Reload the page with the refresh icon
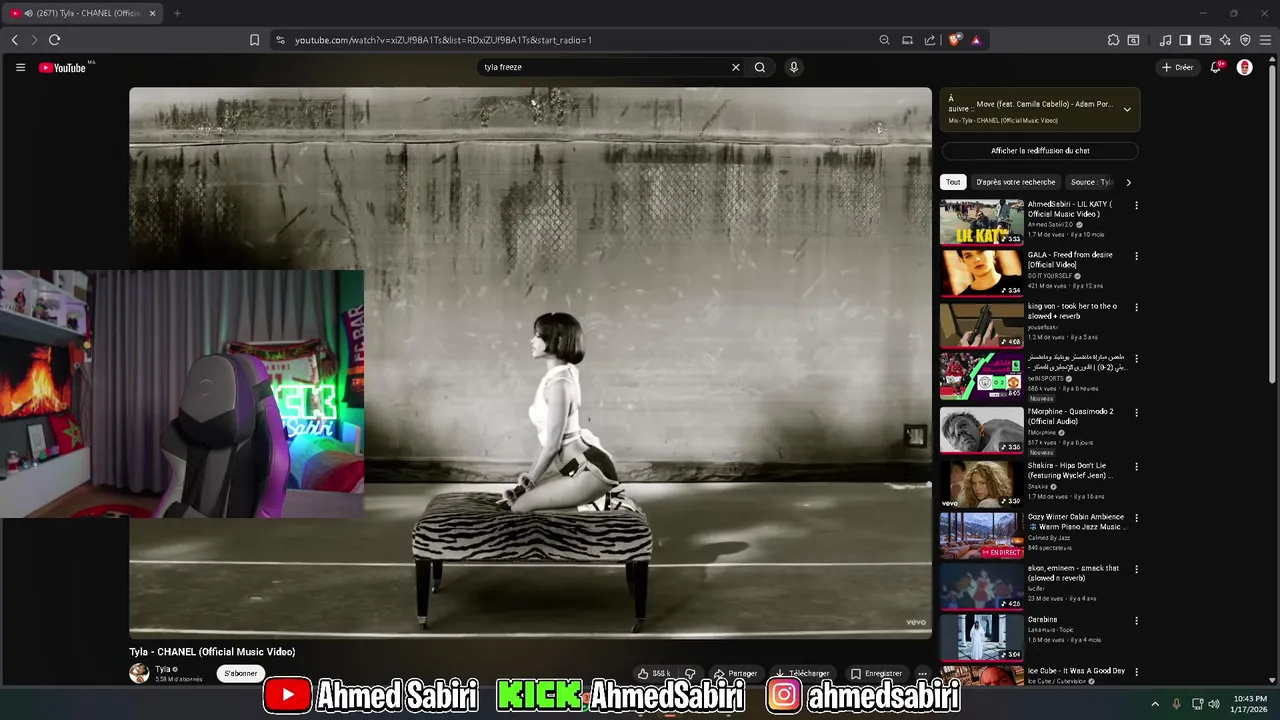1280x720 pixels. [54, 40]
